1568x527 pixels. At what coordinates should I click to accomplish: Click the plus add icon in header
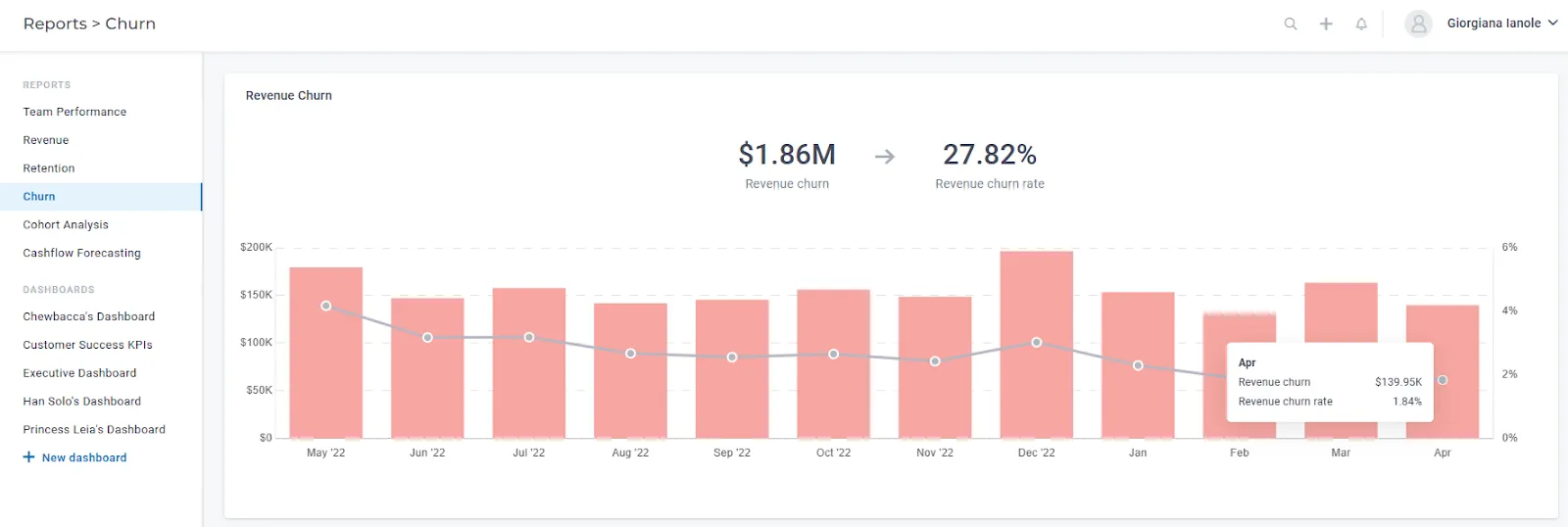(x=1326, y=24)
